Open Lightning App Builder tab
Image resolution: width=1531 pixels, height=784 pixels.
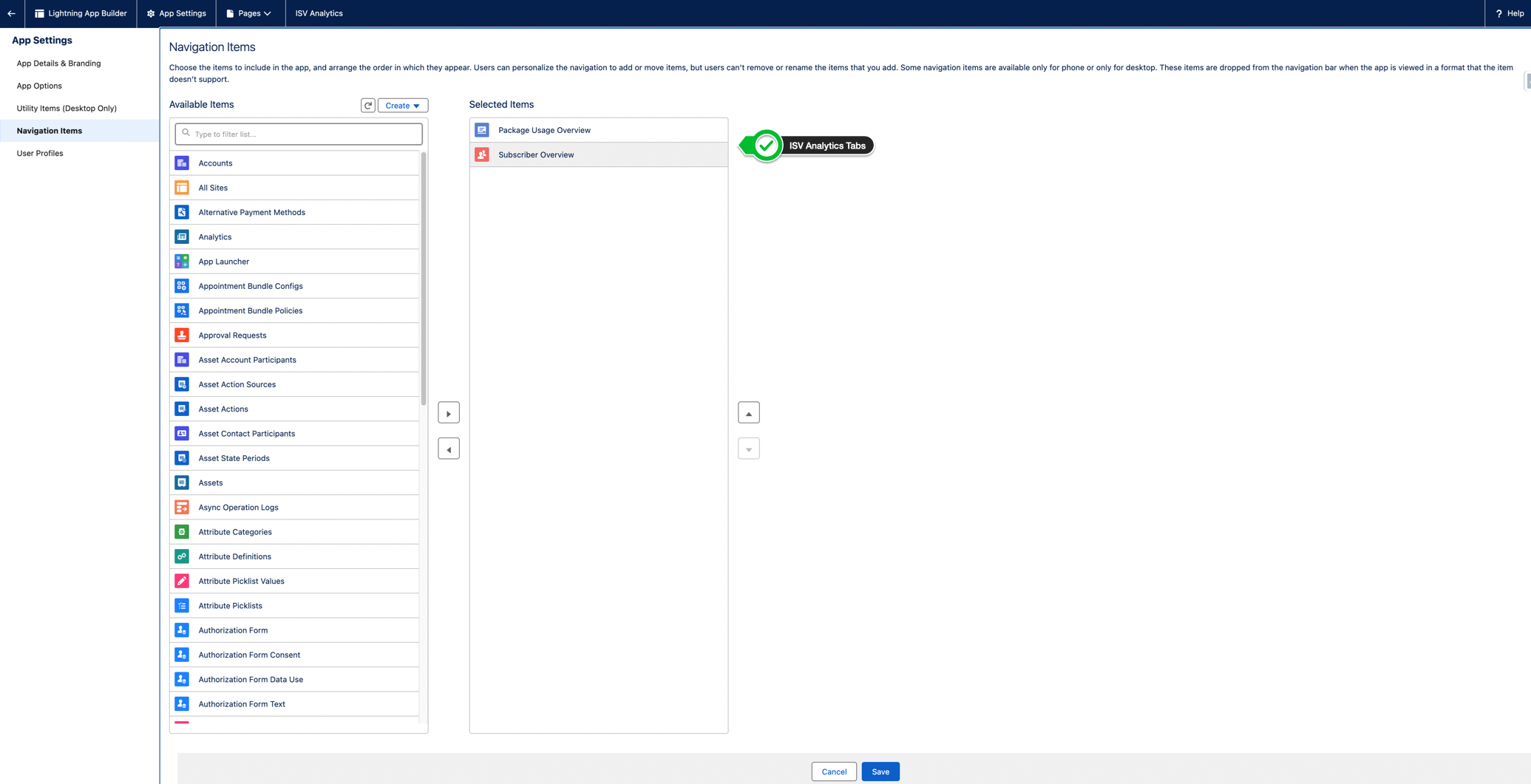pos(81,13)
